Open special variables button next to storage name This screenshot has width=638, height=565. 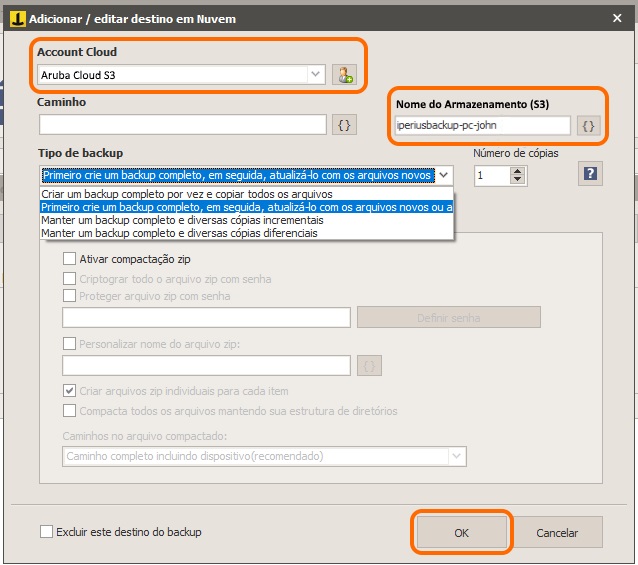click(588, 126)
